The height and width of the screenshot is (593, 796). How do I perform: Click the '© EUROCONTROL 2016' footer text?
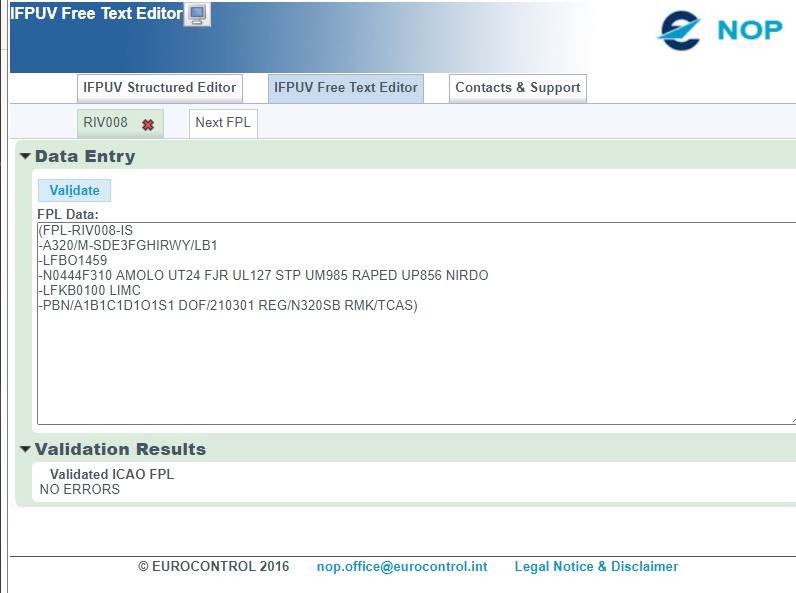coord(214,567)
